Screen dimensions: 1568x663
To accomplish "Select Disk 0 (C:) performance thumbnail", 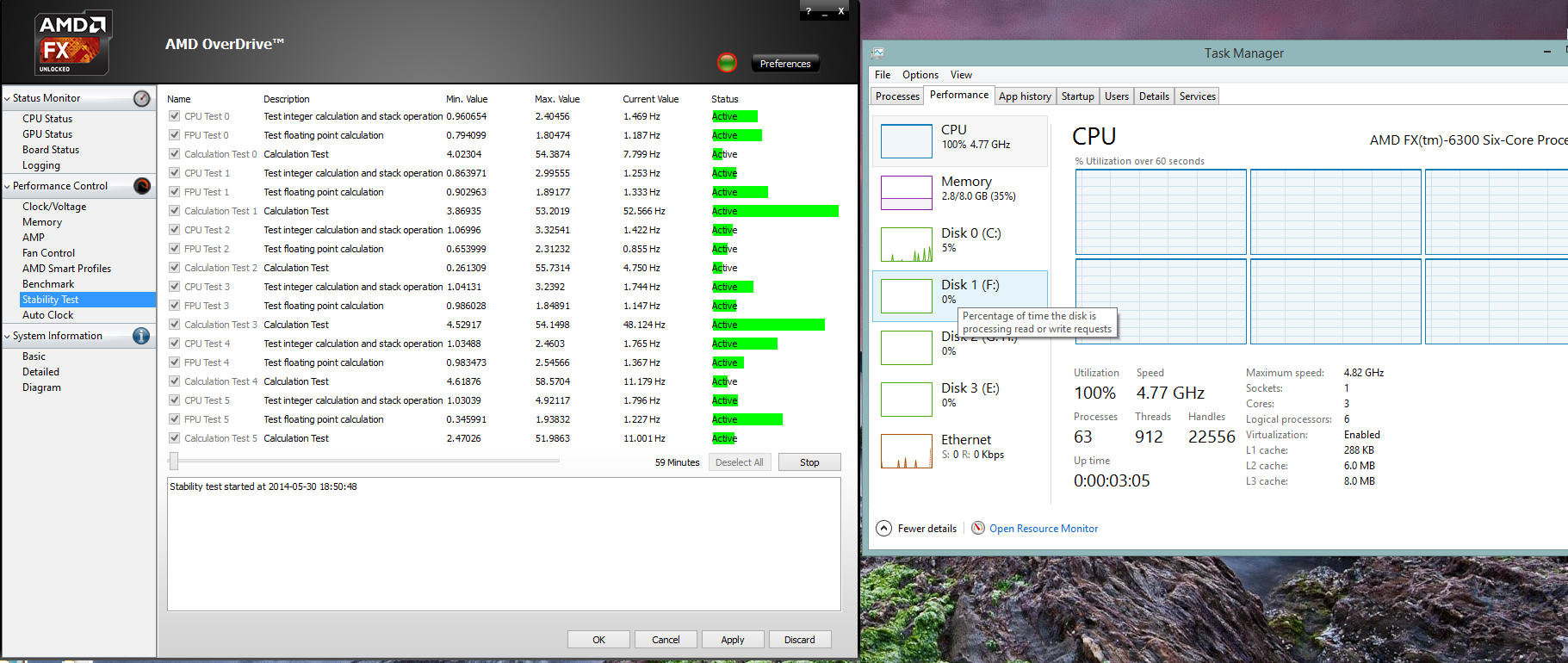I will click(907, 245).
